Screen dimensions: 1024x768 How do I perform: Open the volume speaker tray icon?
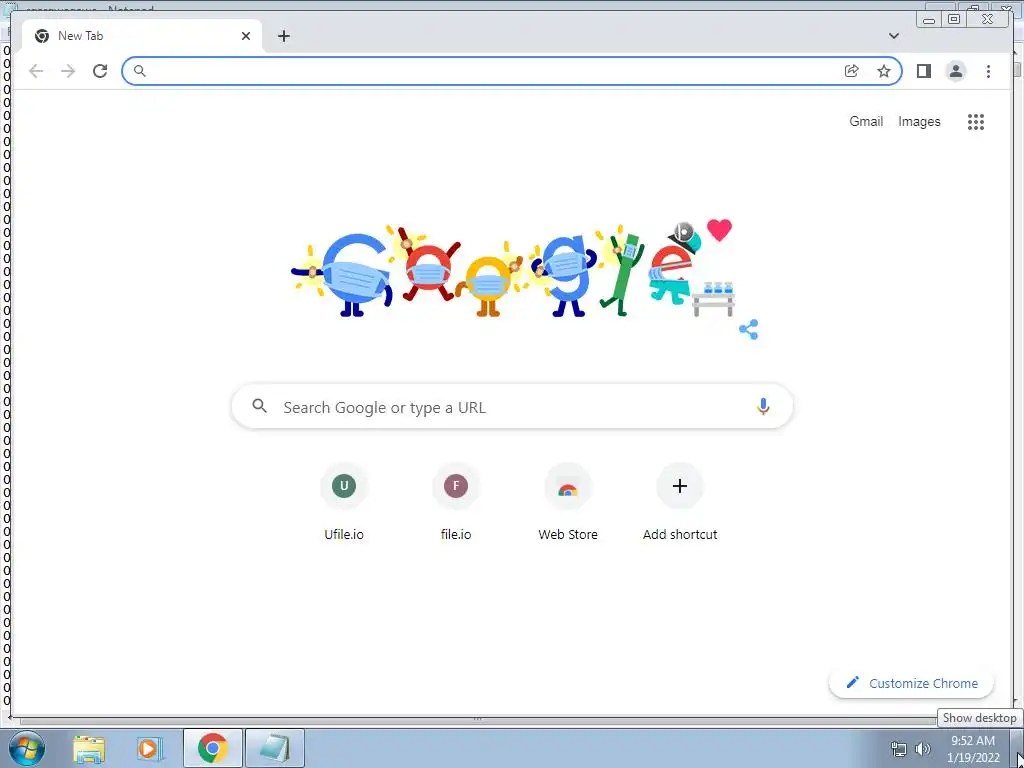[x=923, y=749]
